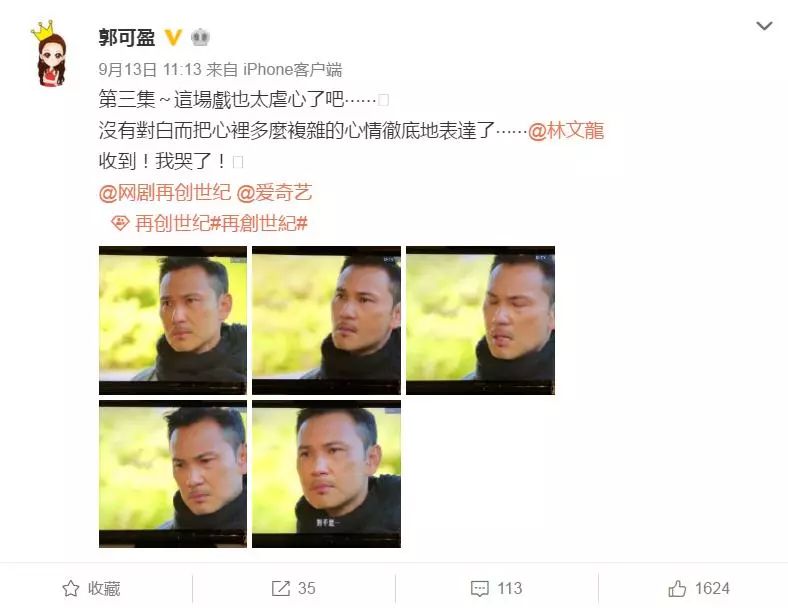Click the diamond super-topic icon

click(x=120, y=223)
